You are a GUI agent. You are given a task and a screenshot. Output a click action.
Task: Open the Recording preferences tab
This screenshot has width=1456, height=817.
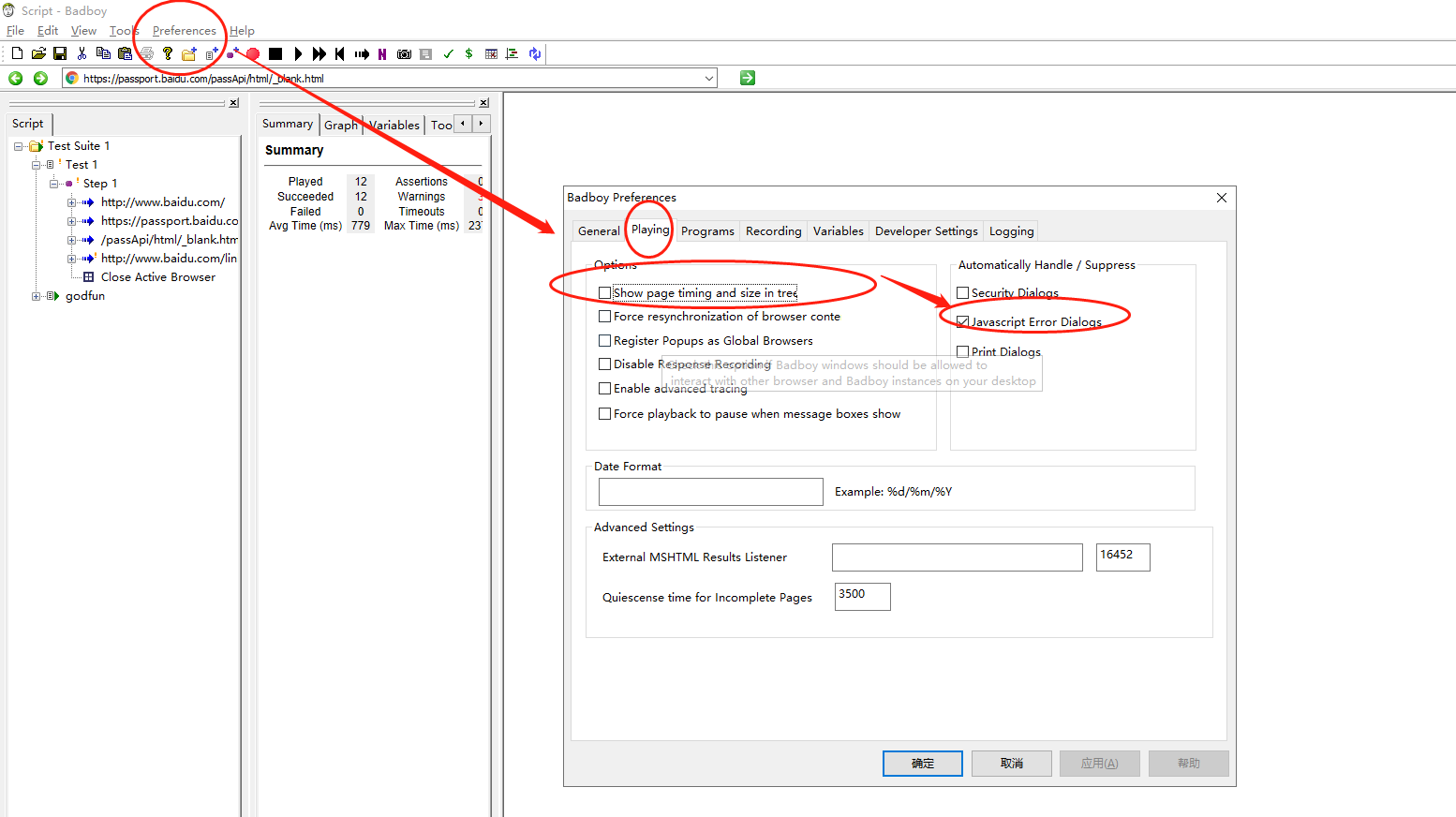[x=774, y=231]
